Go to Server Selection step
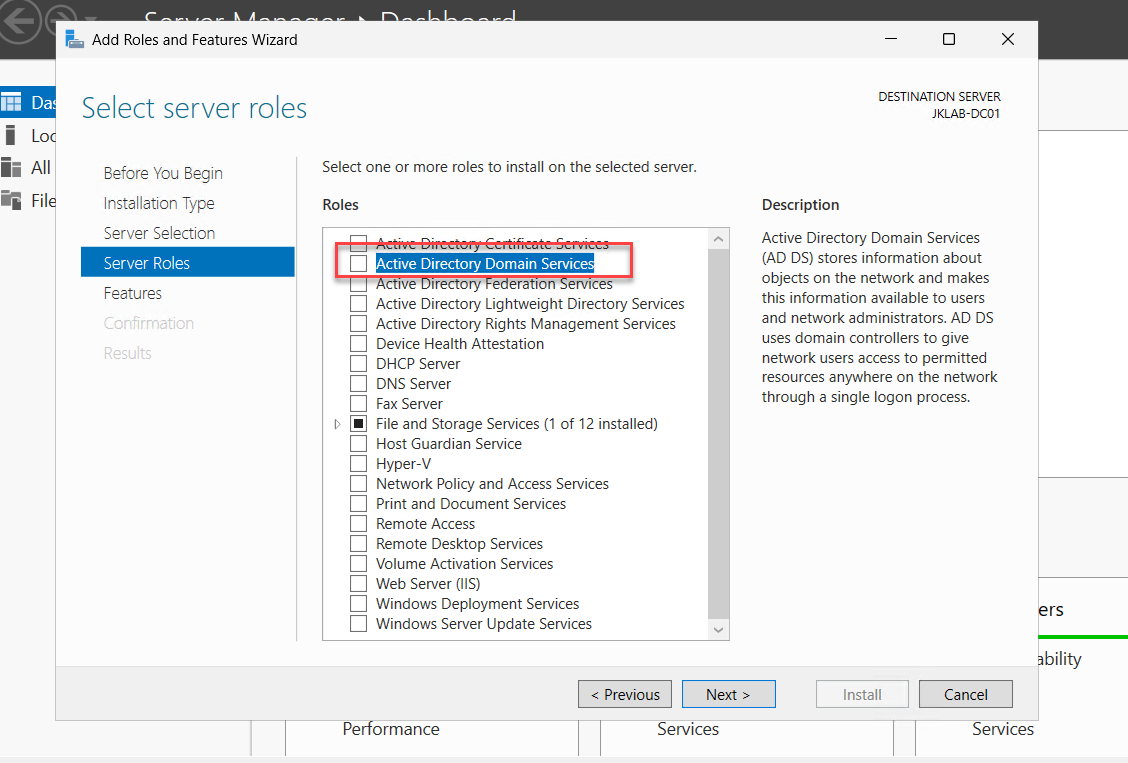Viewport: 1128px width, 763px height. [x=159, y=234]
